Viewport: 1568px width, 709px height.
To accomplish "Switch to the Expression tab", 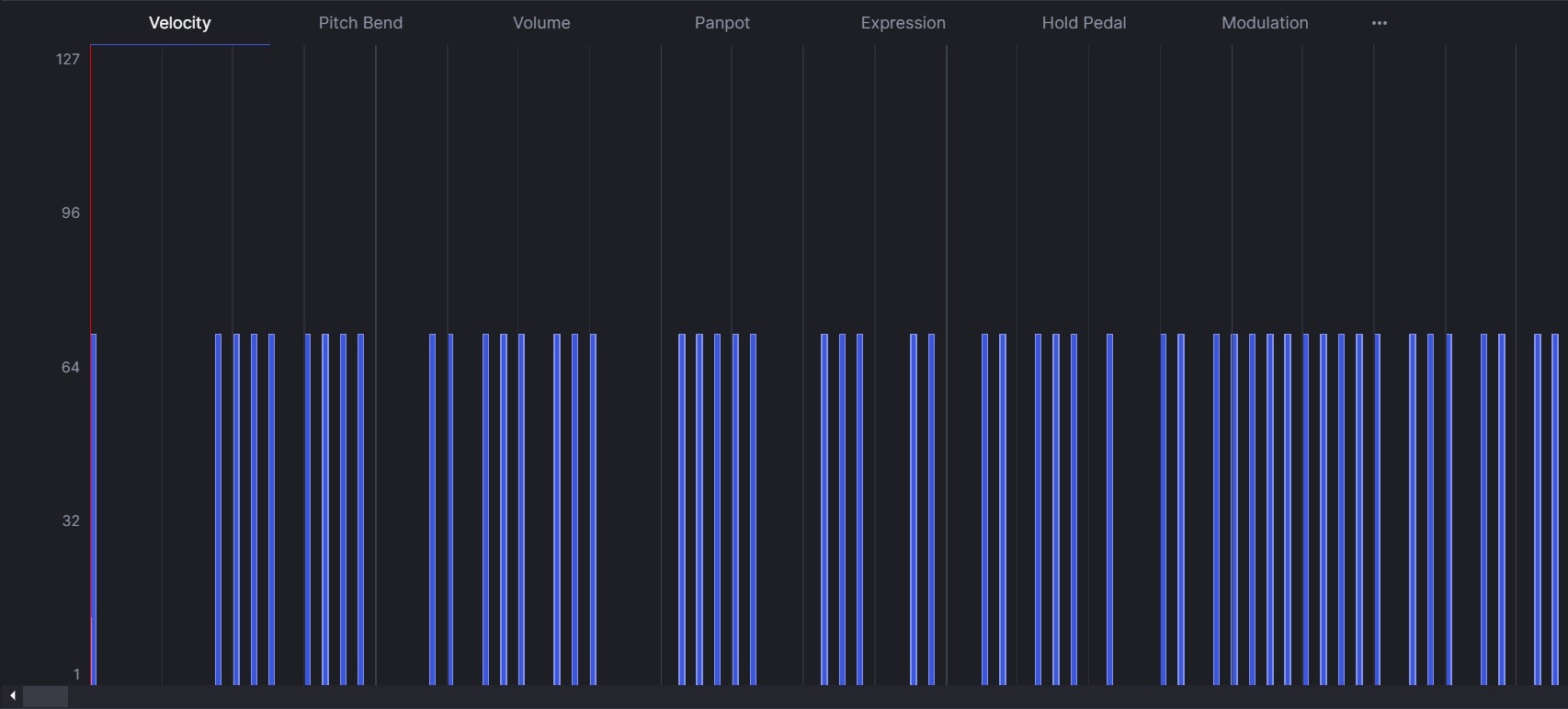I will (x=903, y=23).
